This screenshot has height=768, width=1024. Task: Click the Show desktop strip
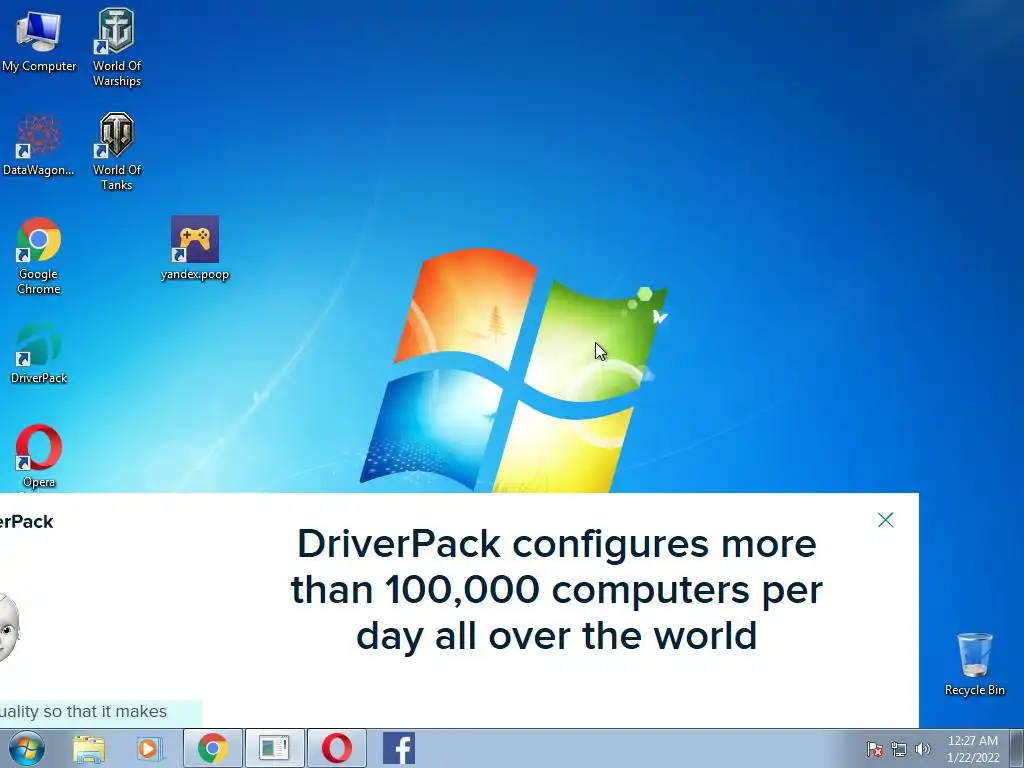point(1017,748)
